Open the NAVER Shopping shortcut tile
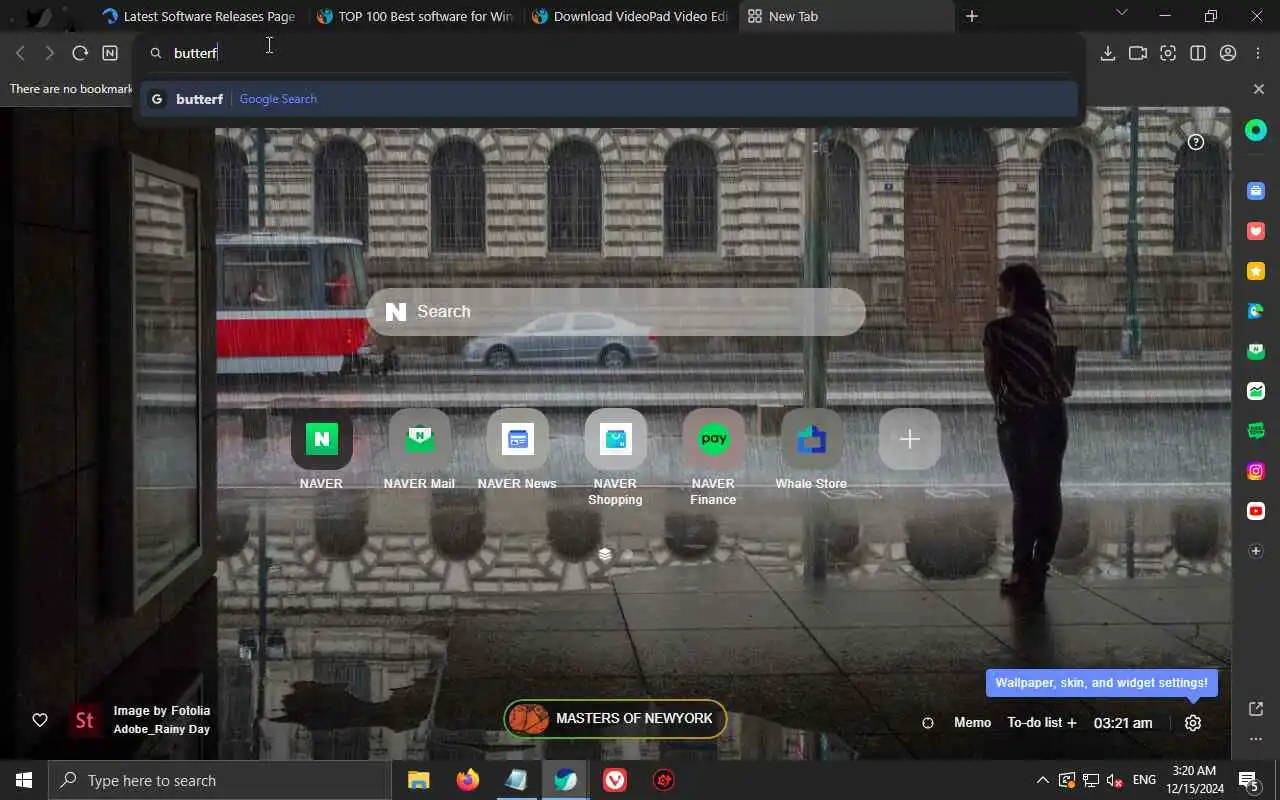 pyautogui.click(x=615, y=439)
